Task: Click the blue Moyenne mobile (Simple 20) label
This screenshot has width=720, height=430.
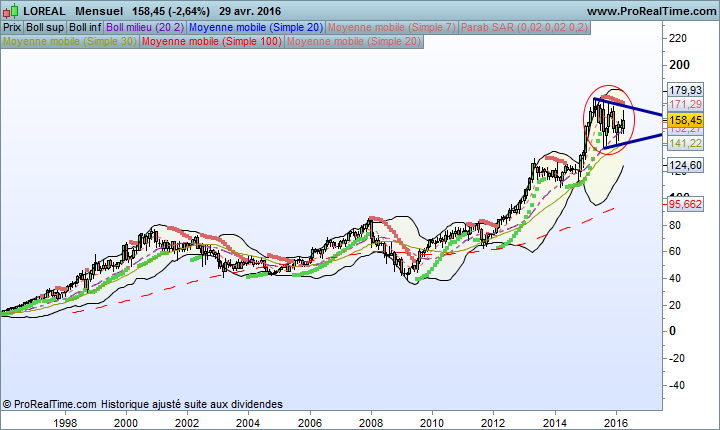Action: [x=256, y=28]
